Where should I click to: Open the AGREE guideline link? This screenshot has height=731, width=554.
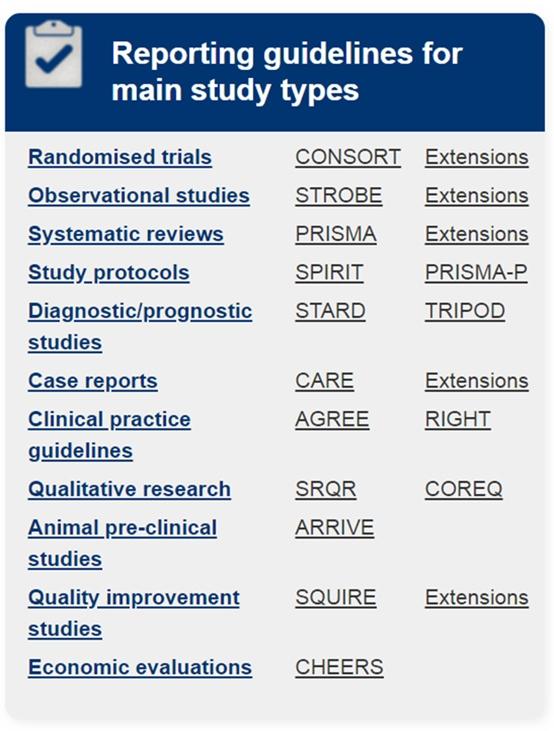pyautogui.click(x=332, y=420)
